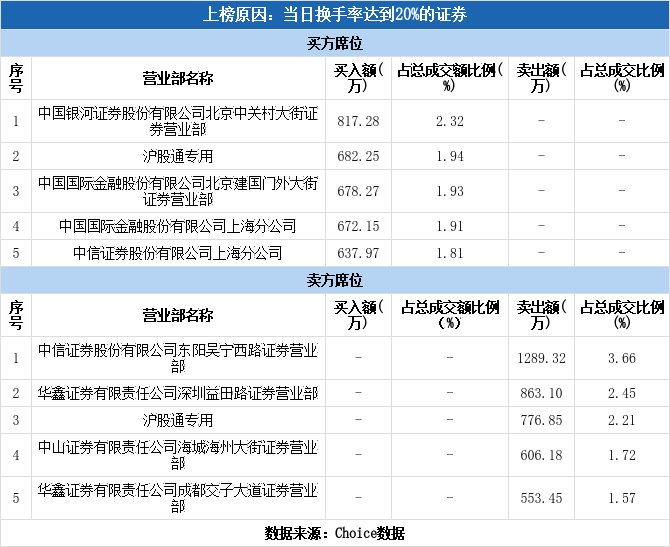Viewport: 670px width, 547px height.
Task: Click sell amount 606.18
Action: tap(541, 455)
